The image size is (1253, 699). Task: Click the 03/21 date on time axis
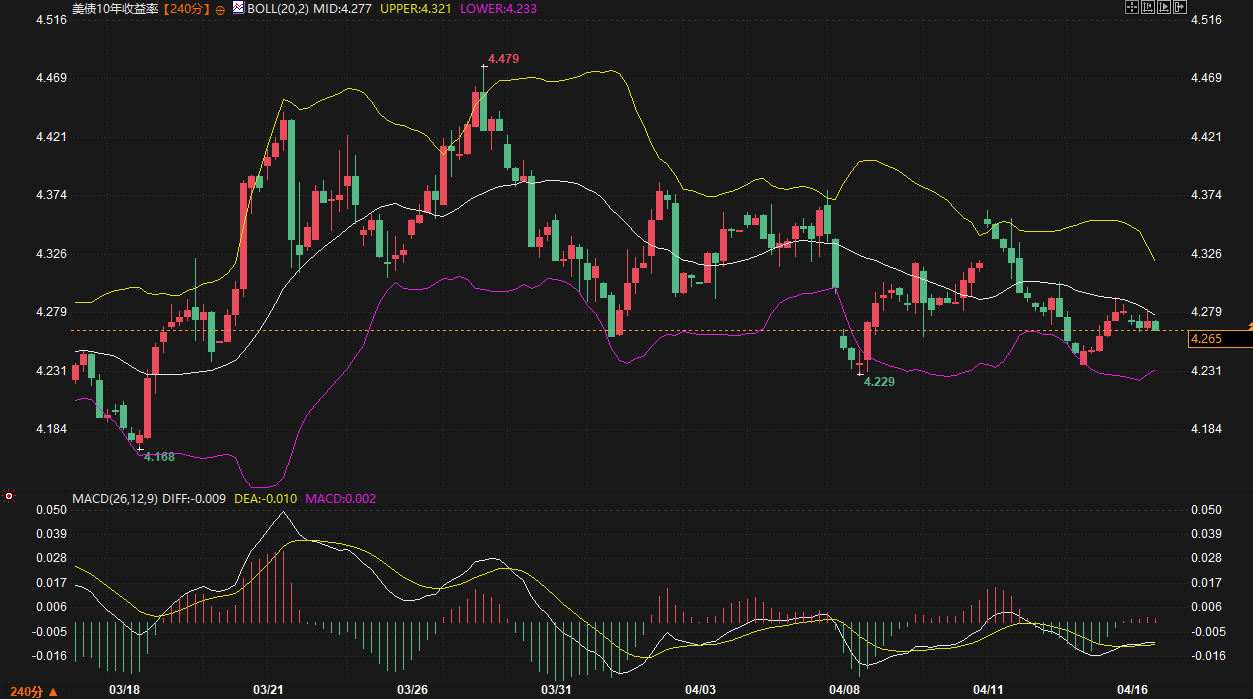coord(268,690)
